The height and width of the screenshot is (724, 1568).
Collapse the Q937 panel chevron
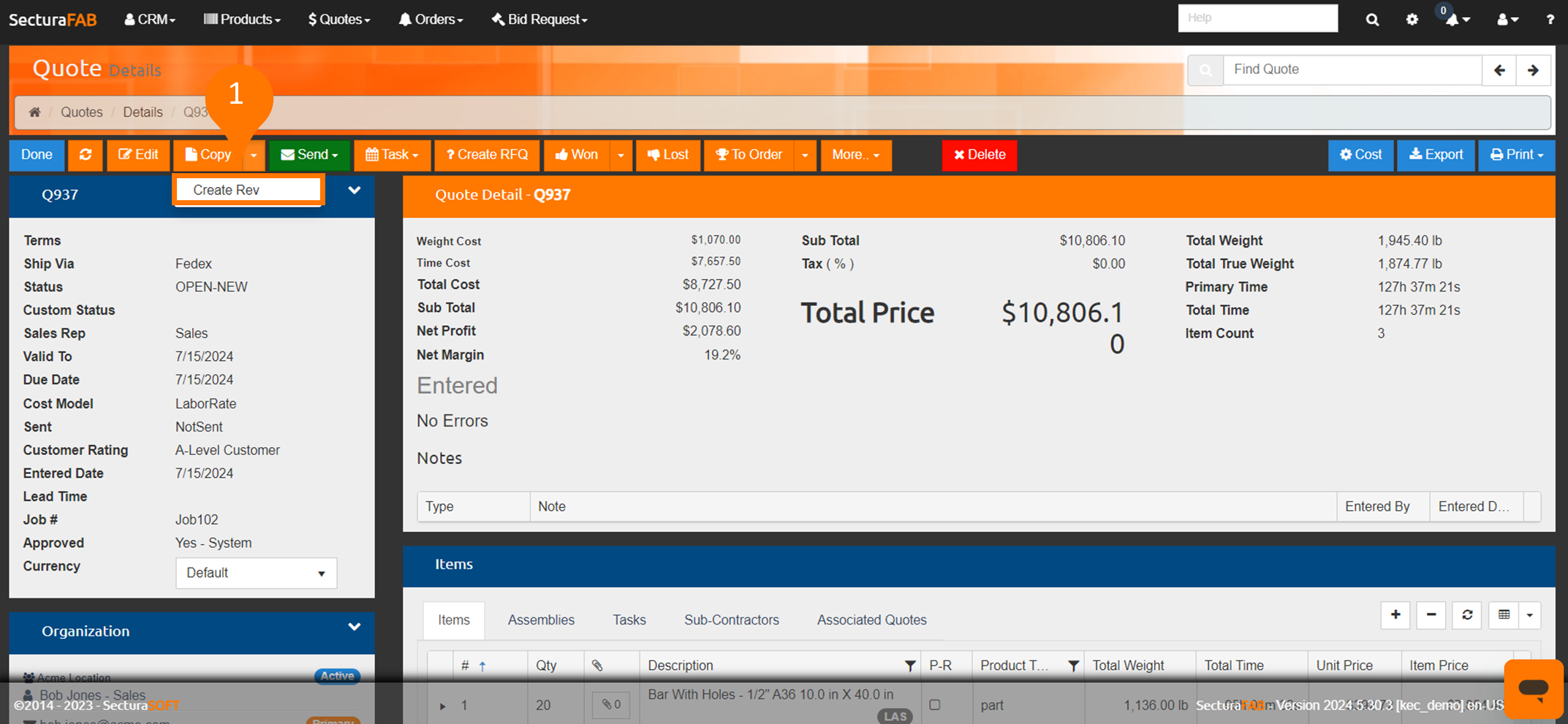click(355, 191)
